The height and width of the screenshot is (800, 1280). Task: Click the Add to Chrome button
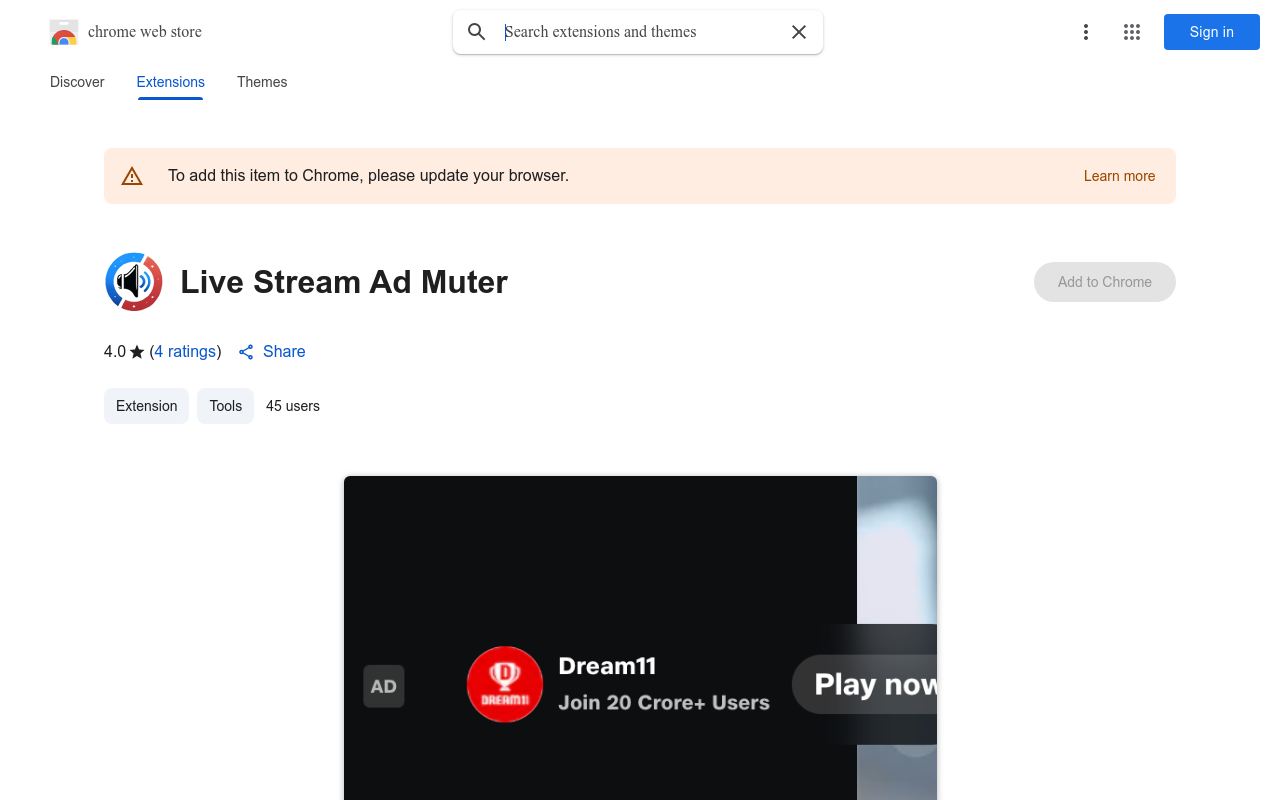pos(1105,282)
